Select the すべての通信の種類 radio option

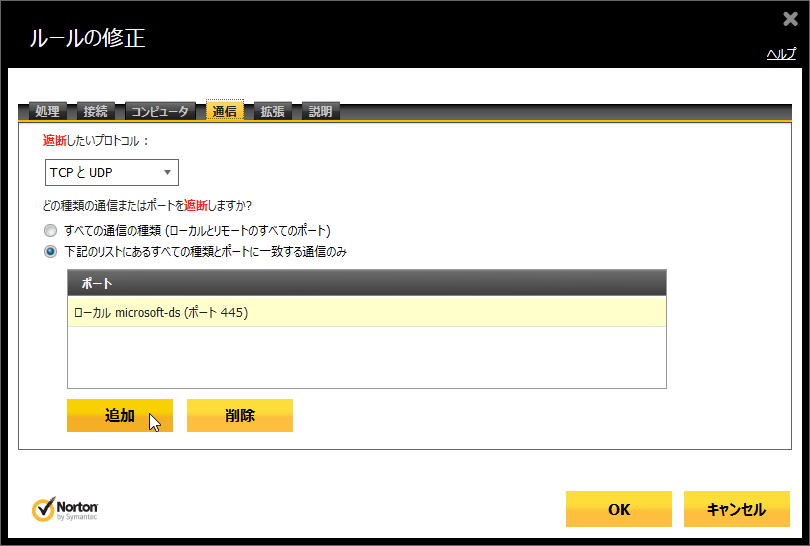[50, 230]
